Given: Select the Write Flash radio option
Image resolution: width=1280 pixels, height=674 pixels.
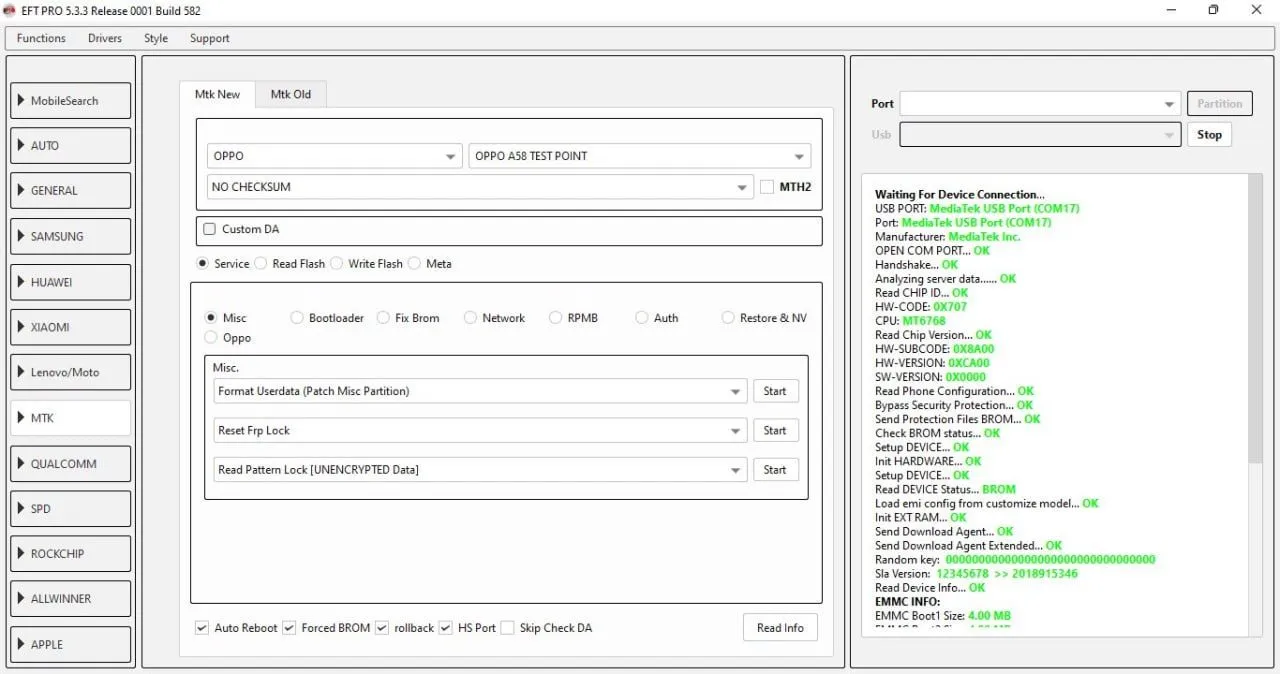Looking at the screenshot, I should 337,264.
